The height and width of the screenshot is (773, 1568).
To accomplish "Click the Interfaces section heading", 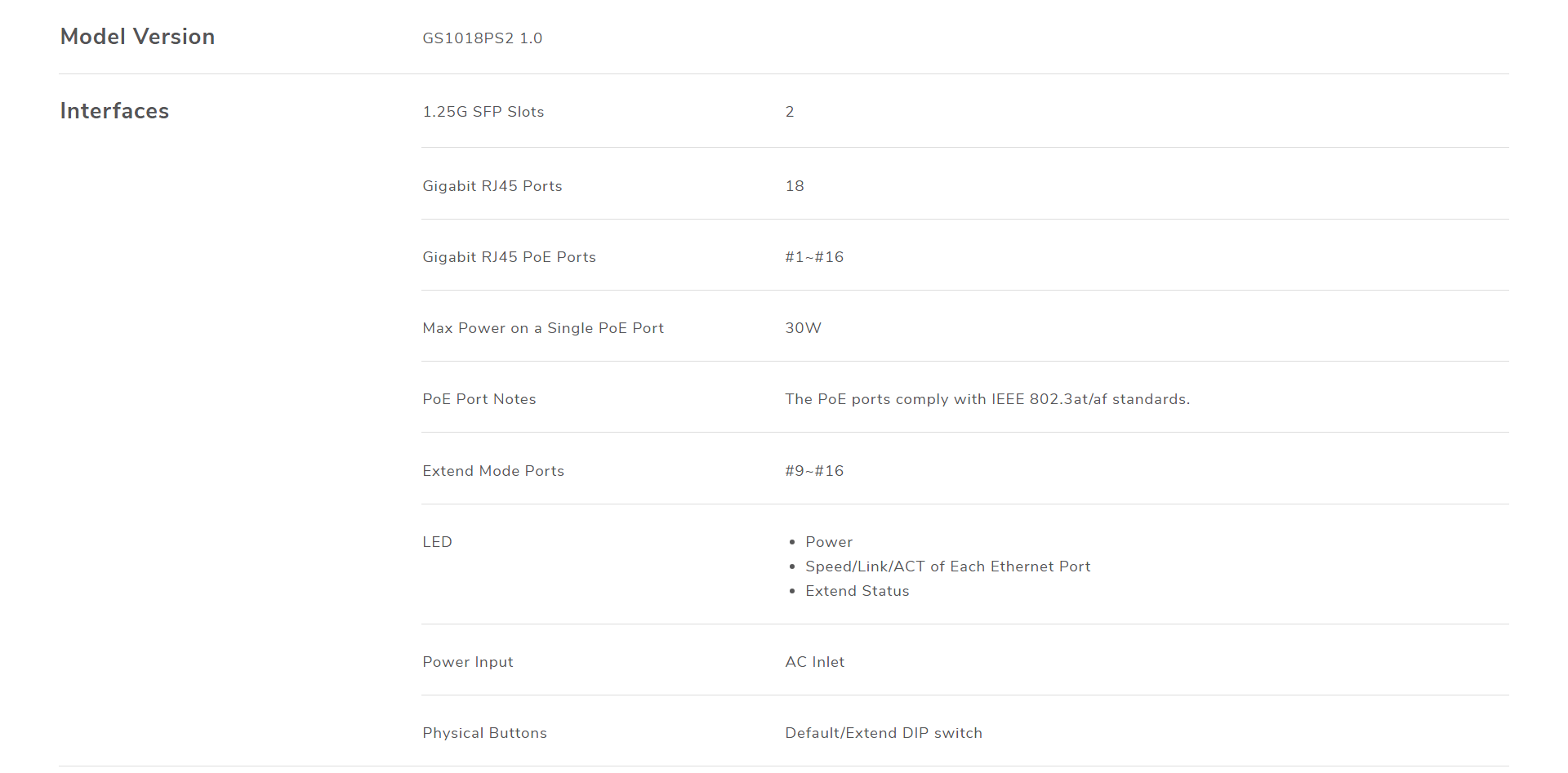I will coord(114,111).
